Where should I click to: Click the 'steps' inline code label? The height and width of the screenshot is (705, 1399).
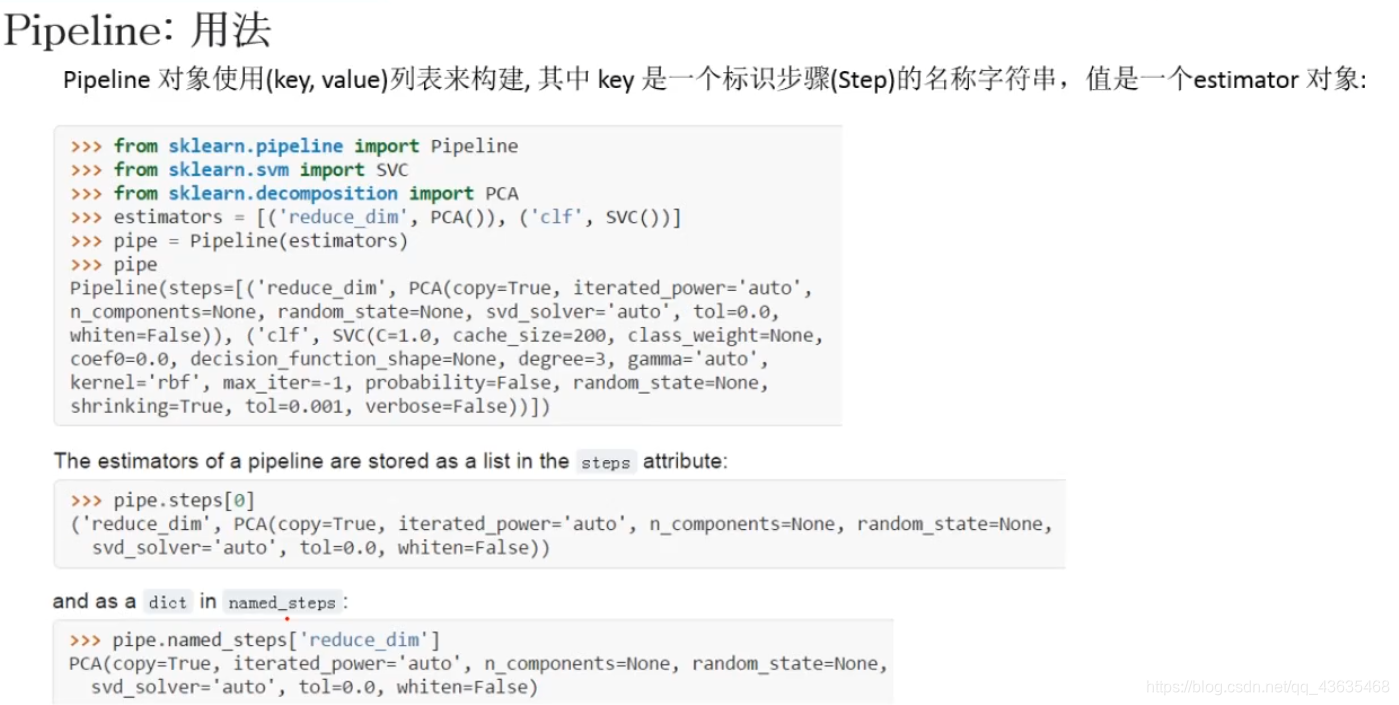606,462
